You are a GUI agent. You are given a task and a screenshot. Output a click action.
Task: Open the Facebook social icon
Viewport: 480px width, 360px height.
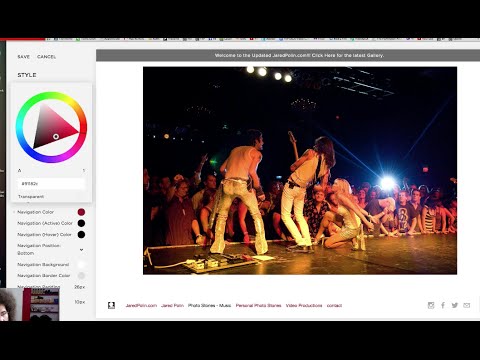(443, 305)
